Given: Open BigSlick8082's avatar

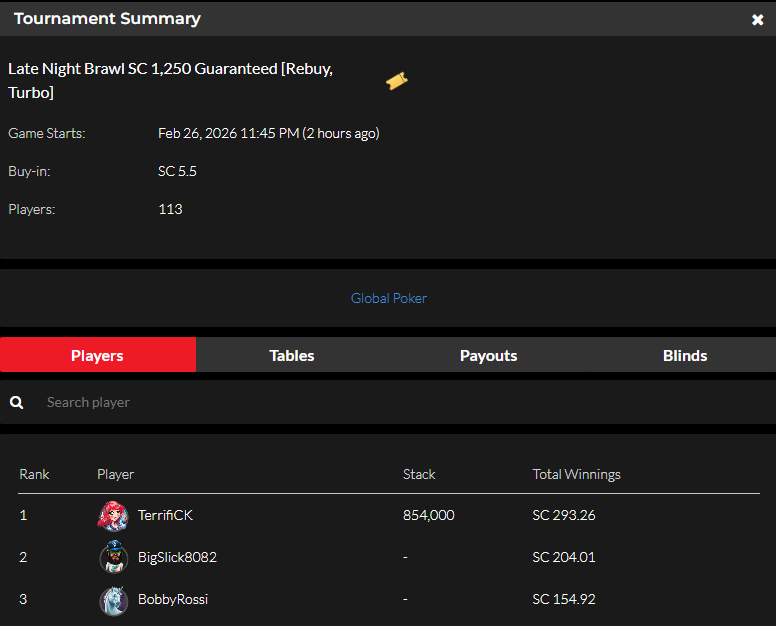Looking at the screenshot, I should 113,557.
